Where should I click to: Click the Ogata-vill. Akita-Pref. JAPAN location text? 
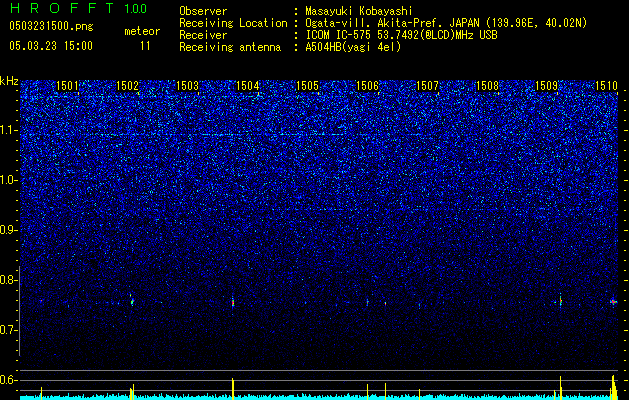click(446, 23)
